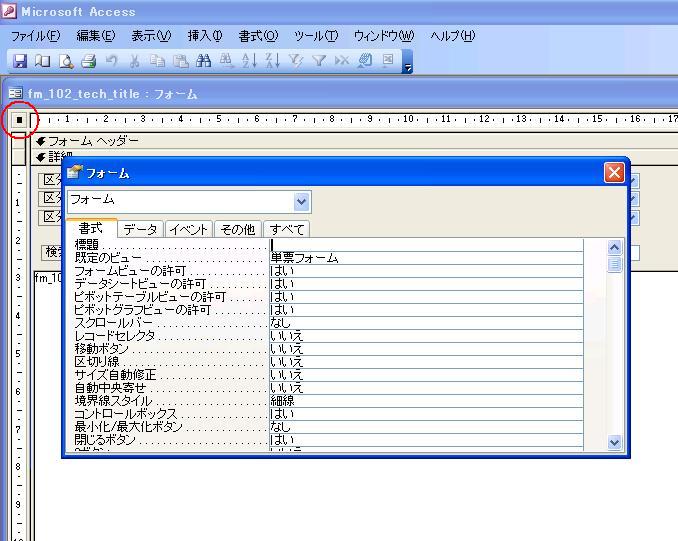This screenshot has height=541, width=678.
Task: Click the Filter funnel icon
Action: click(x=318, y=61)
